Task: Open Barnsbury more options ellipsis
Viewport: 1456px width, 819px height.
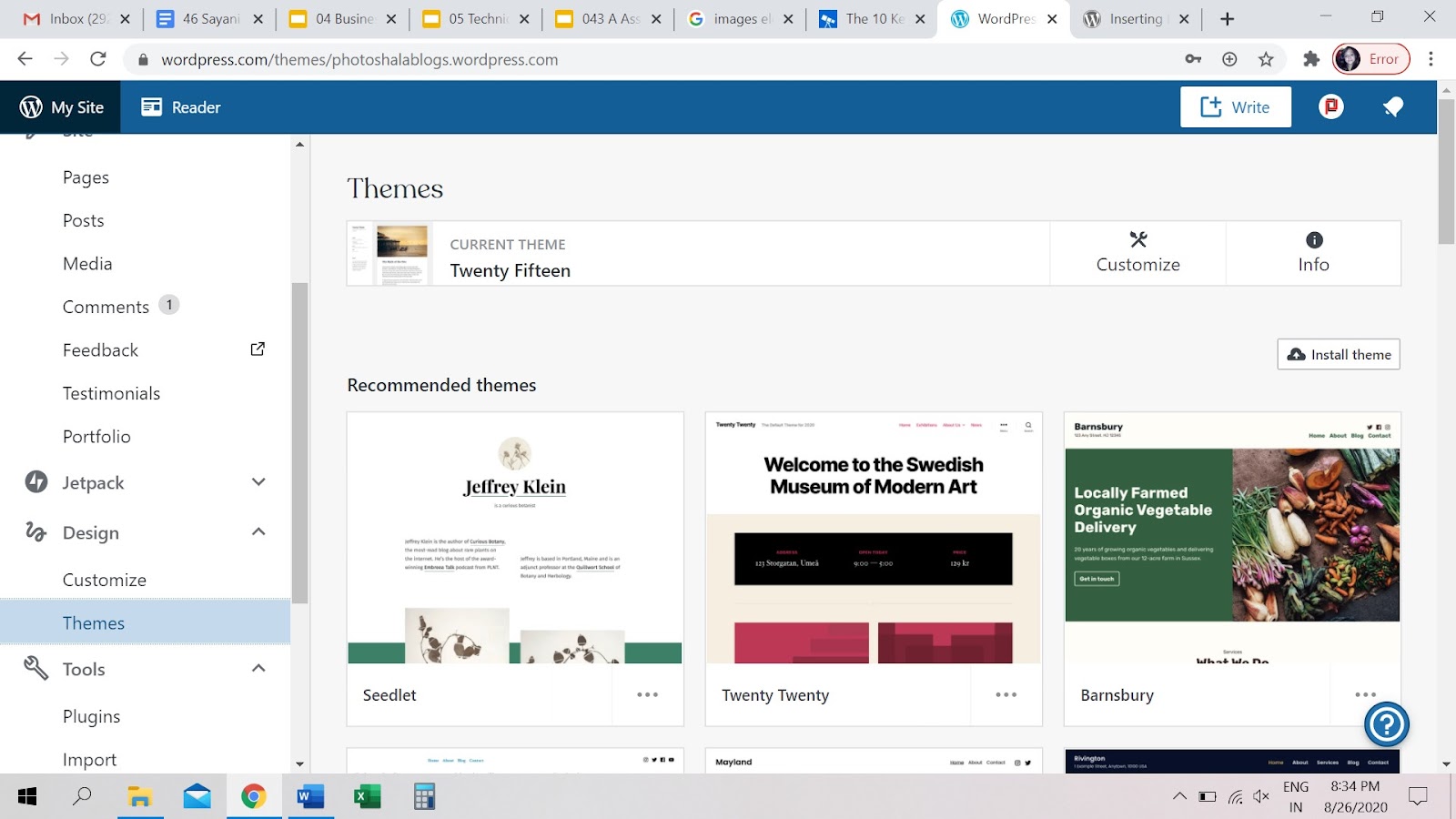Action: click(1365, 694)
